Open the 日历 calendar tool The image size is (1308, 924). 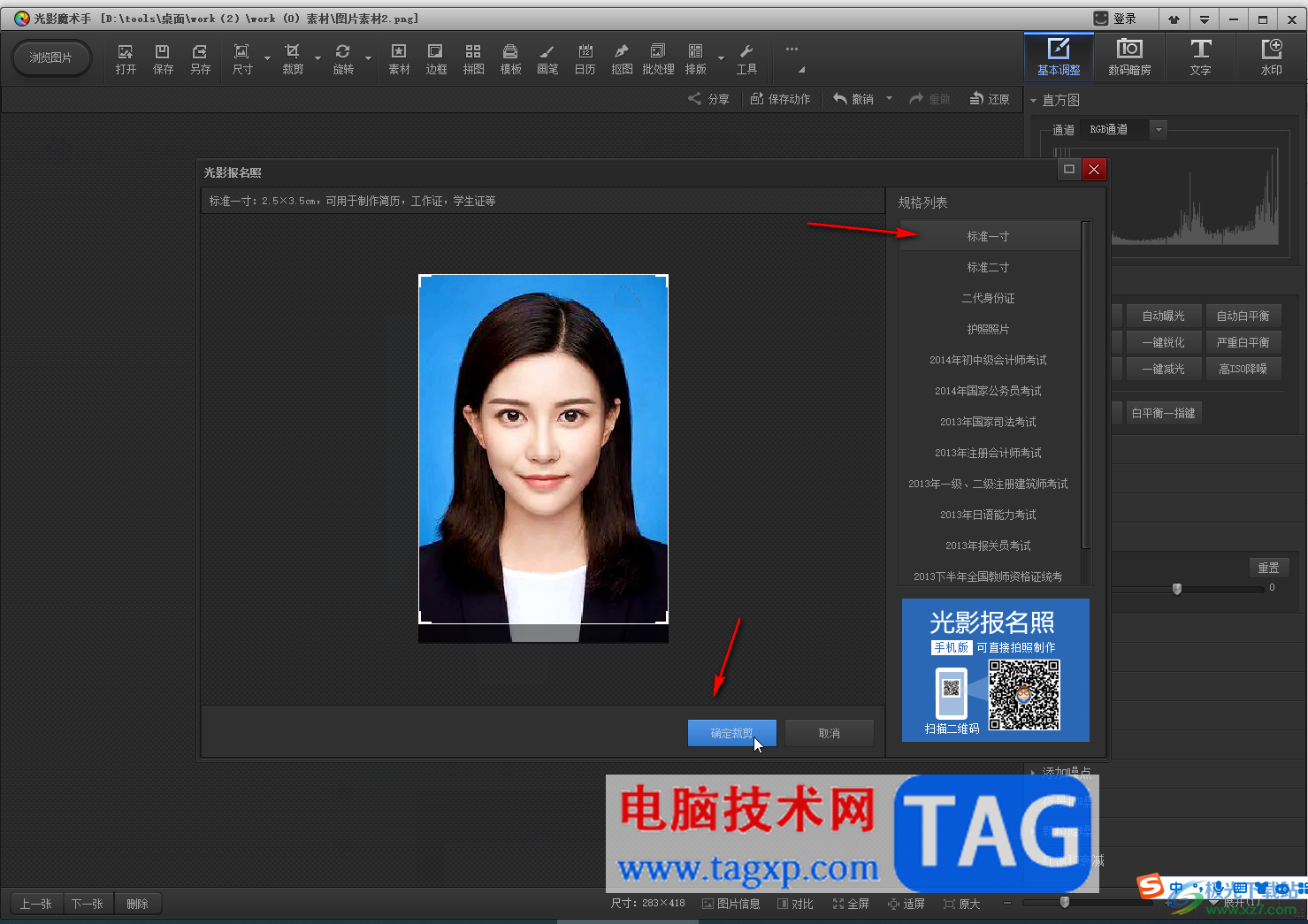coord(585,59)
